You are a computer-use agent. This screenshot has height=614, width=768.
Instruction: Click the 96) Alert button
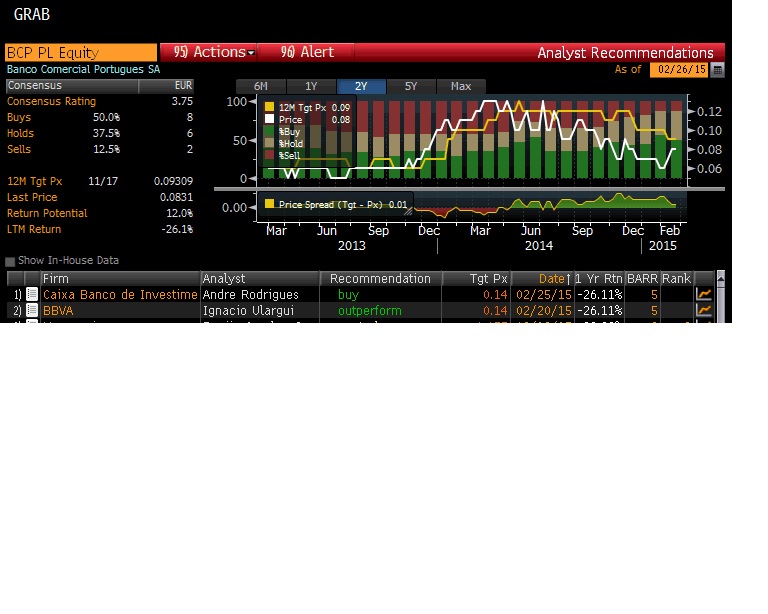click(x=306, y=52)
